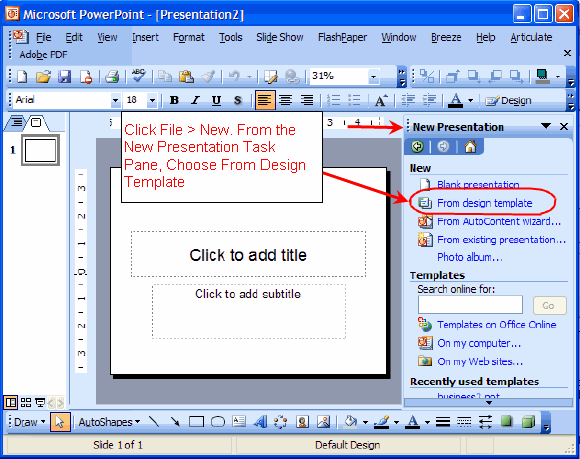Click the Search online for text field

point(470,305)
